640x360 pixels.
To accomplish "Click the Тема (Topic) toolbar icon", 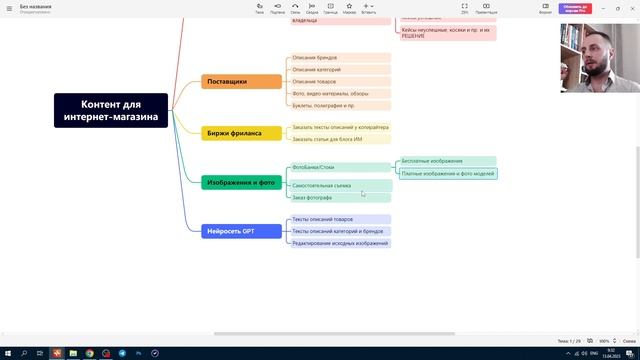I will click(260, 9).
